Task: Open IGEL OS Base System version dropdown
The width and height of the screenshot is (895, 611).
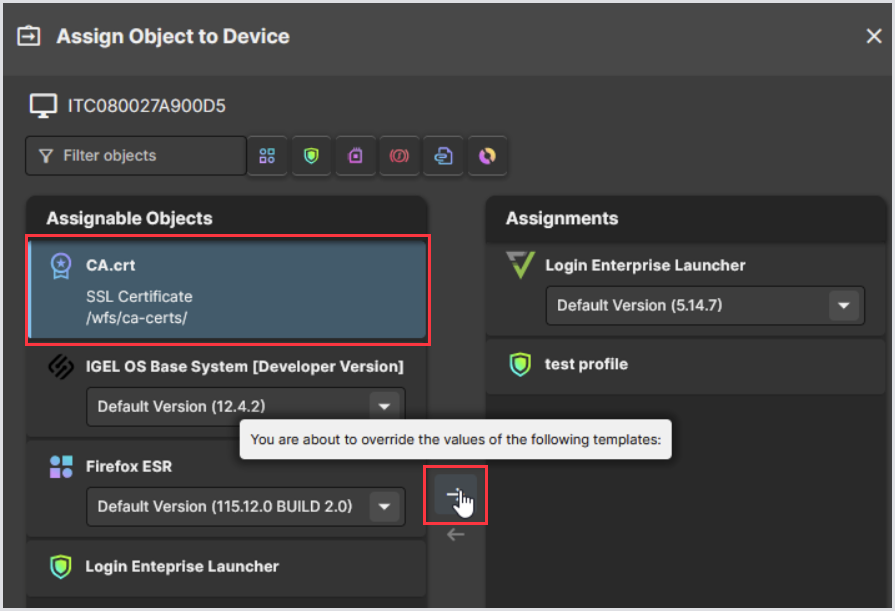Action: (x=383, y=407)
